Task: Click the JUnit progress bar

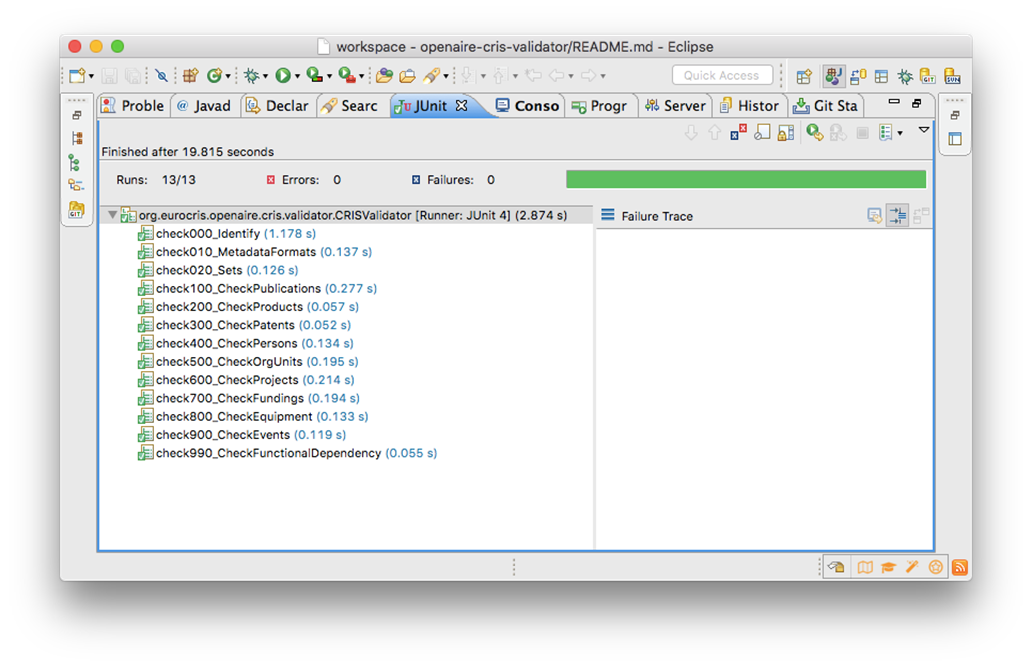Action: 746,179
